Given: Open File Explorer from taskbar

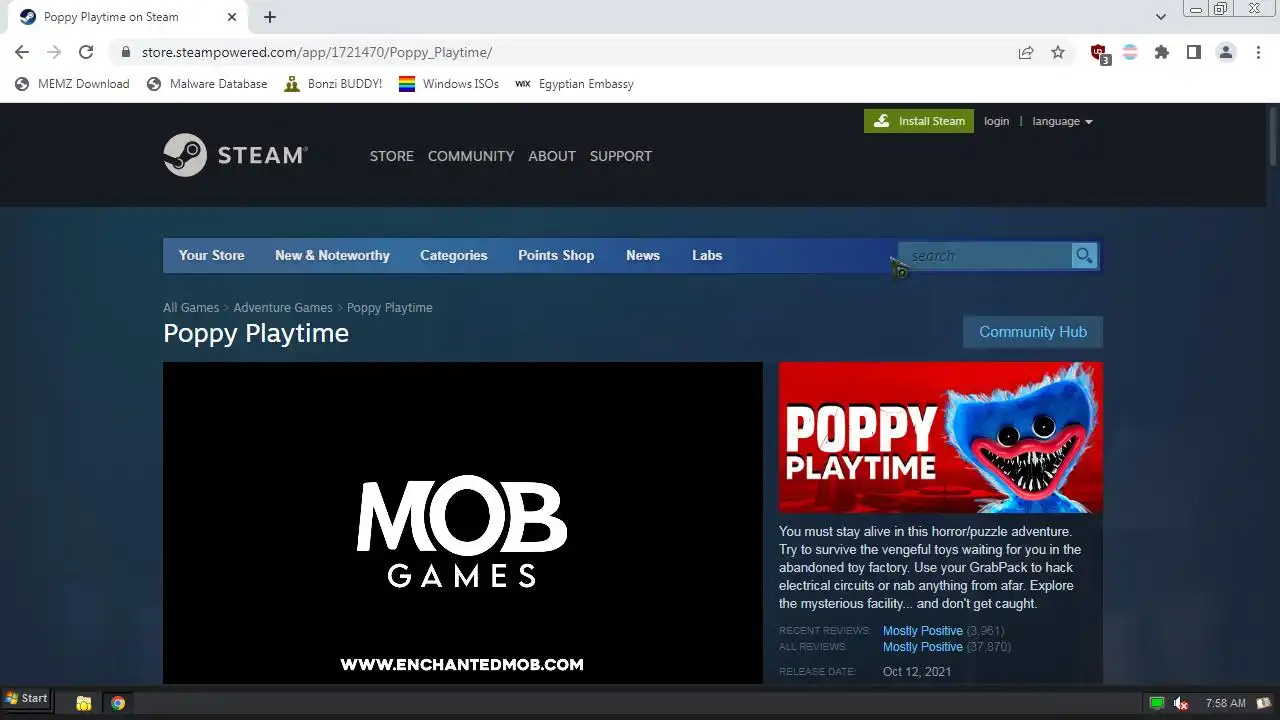Looking at the screenshot, I should point(84,703).
